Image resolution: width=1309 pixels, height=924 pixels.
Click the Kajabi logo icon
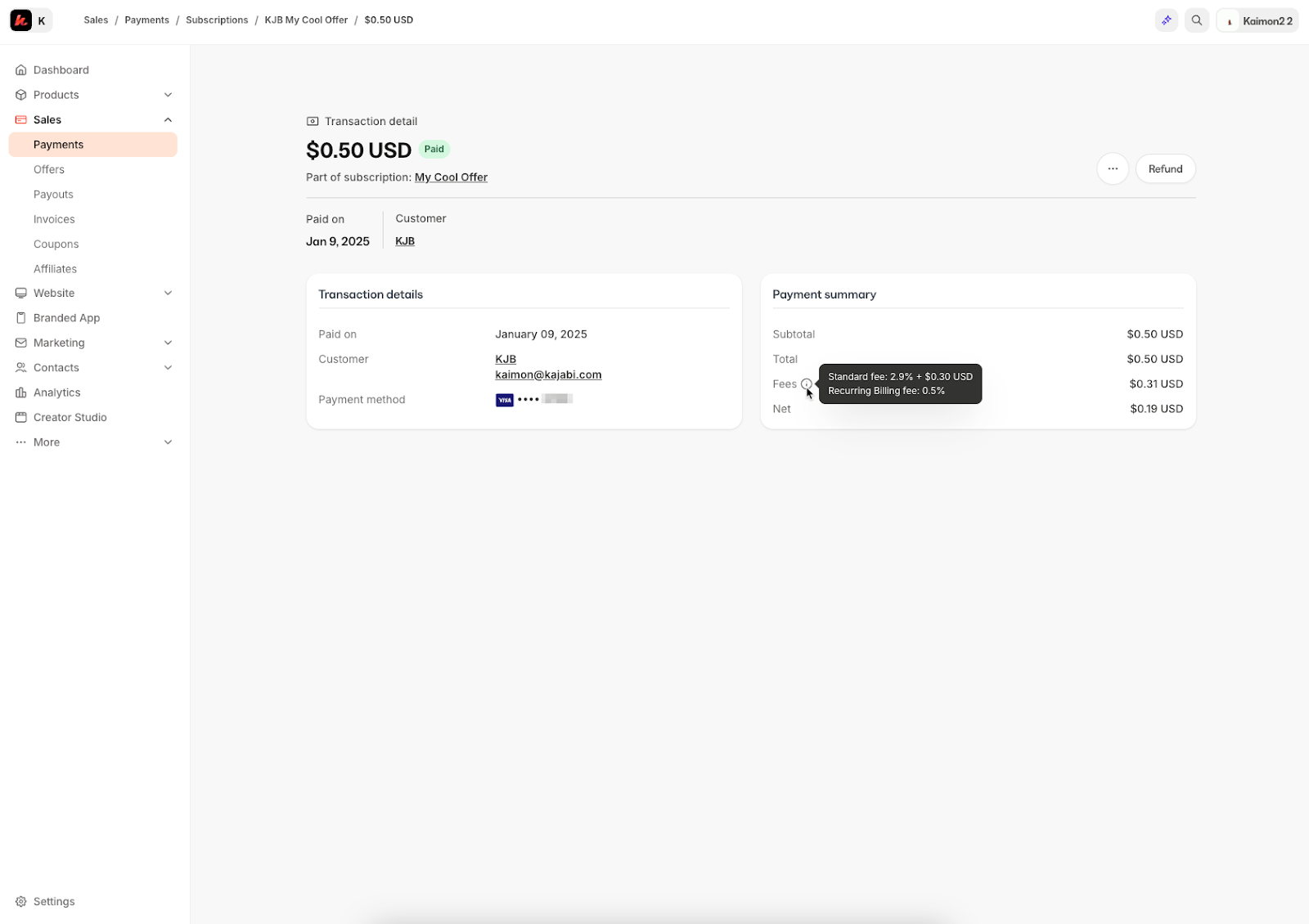pos(21,20)
